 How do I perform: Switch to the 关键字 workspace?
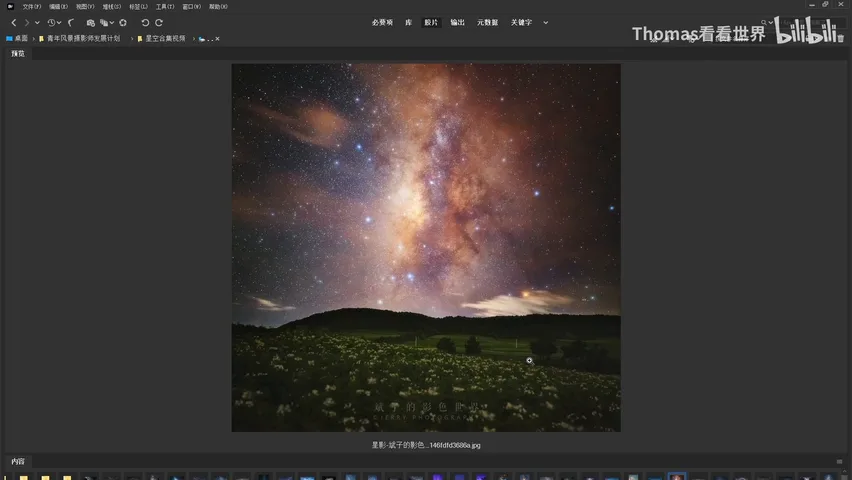pos(521,23)
